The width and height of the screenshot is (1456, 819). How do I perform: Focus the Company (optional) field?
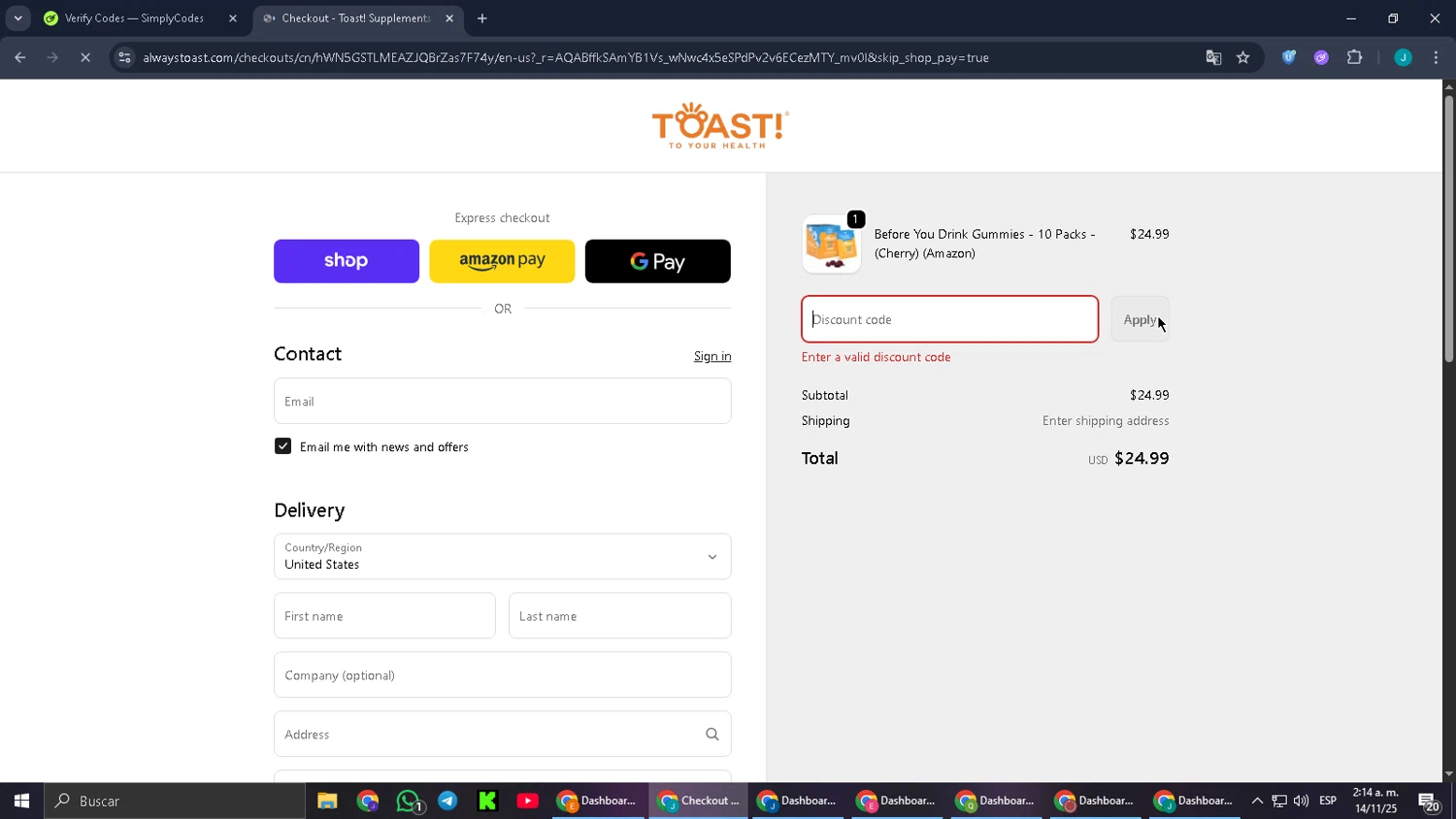(x=503, y=675)
